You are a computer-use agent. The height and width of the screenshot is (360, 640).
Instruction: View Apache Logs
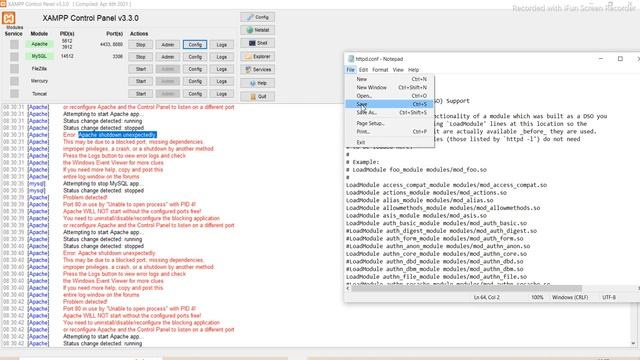222,44
